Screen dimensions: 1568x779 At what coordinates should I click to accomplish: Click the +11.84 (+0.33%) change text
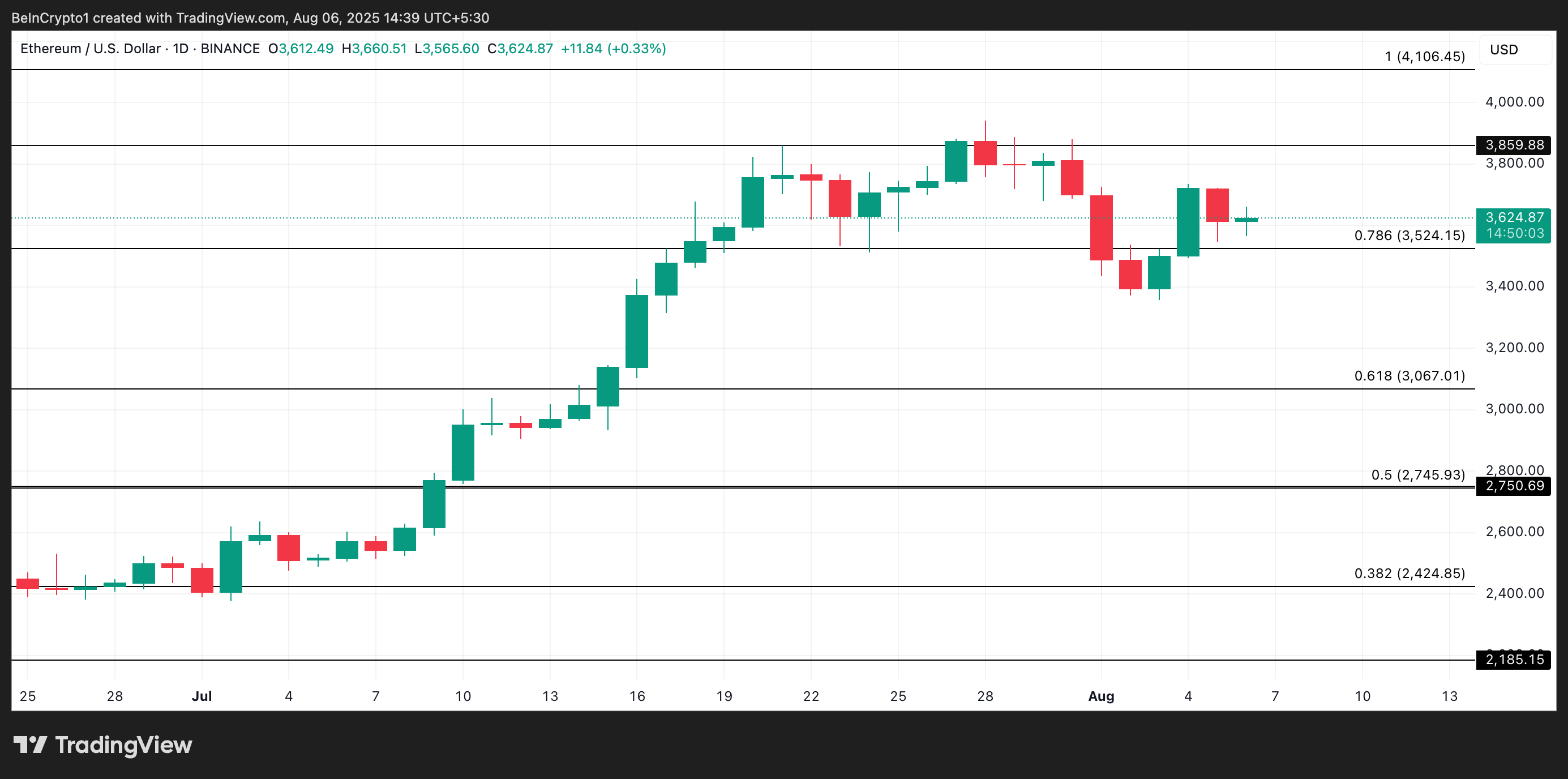[x=613, y=49]
